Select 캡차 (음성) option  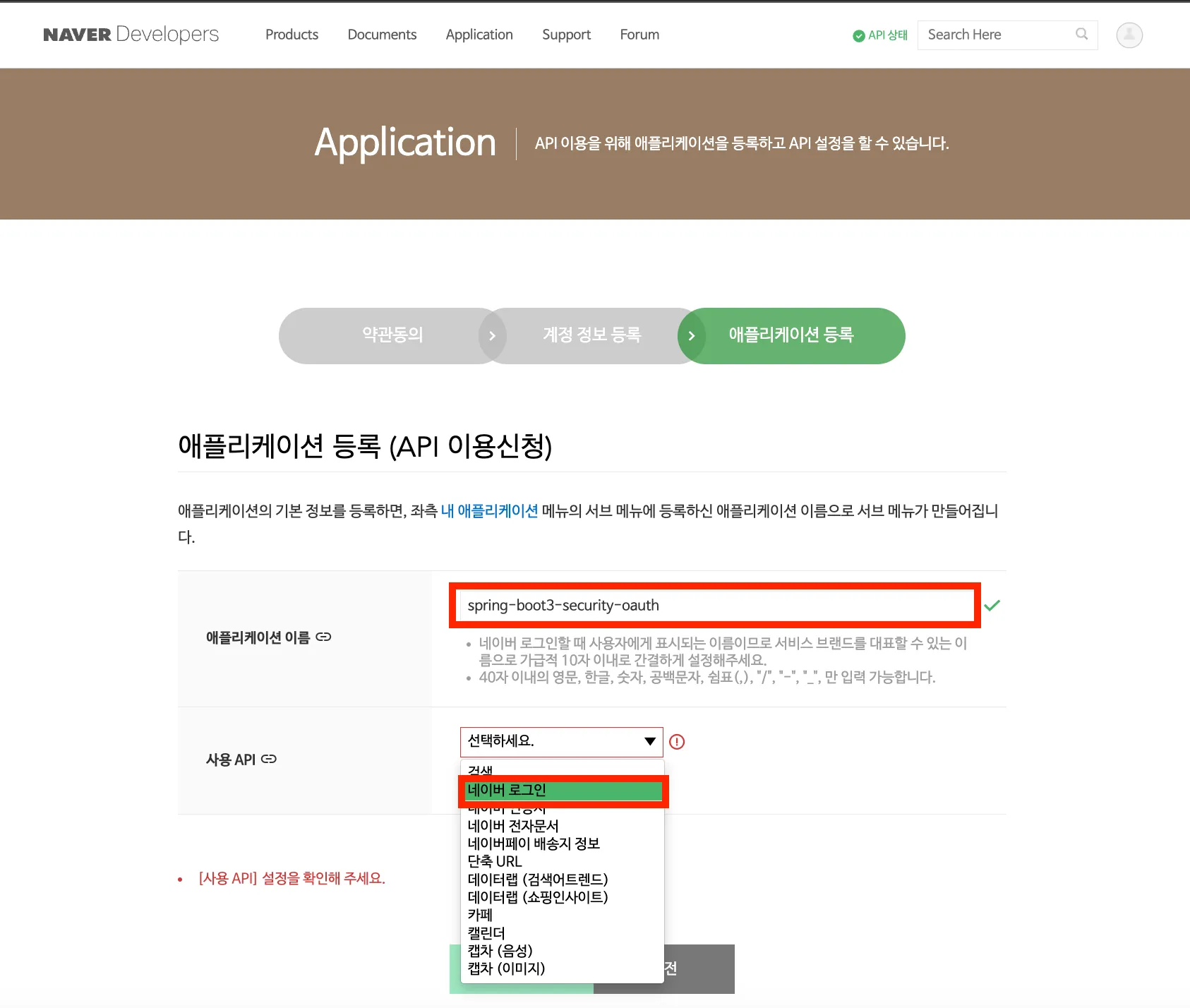pos(563,951)
